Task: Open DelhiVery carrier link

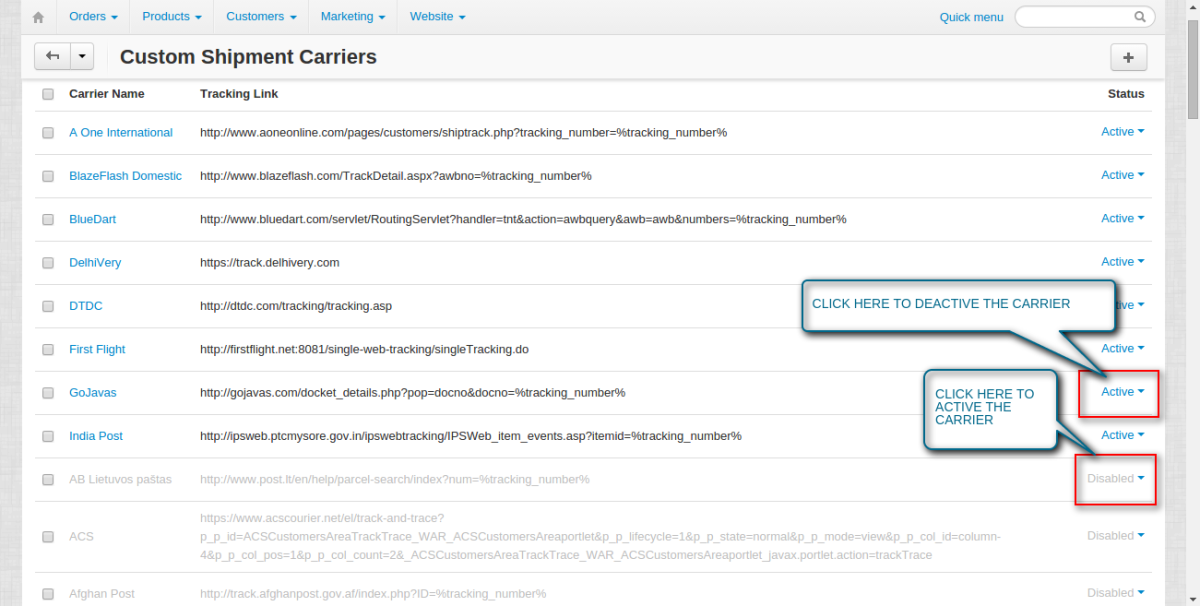Action: (x=95, y=262)
